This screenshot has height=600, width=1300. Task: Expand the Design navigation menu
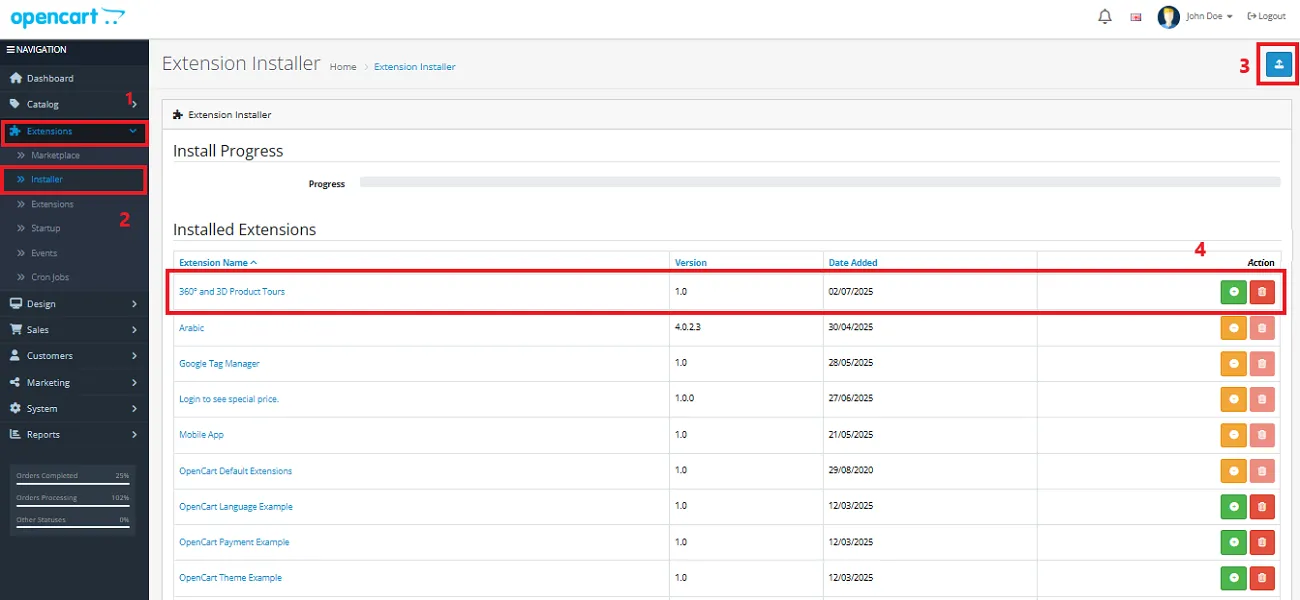(74, 304)
